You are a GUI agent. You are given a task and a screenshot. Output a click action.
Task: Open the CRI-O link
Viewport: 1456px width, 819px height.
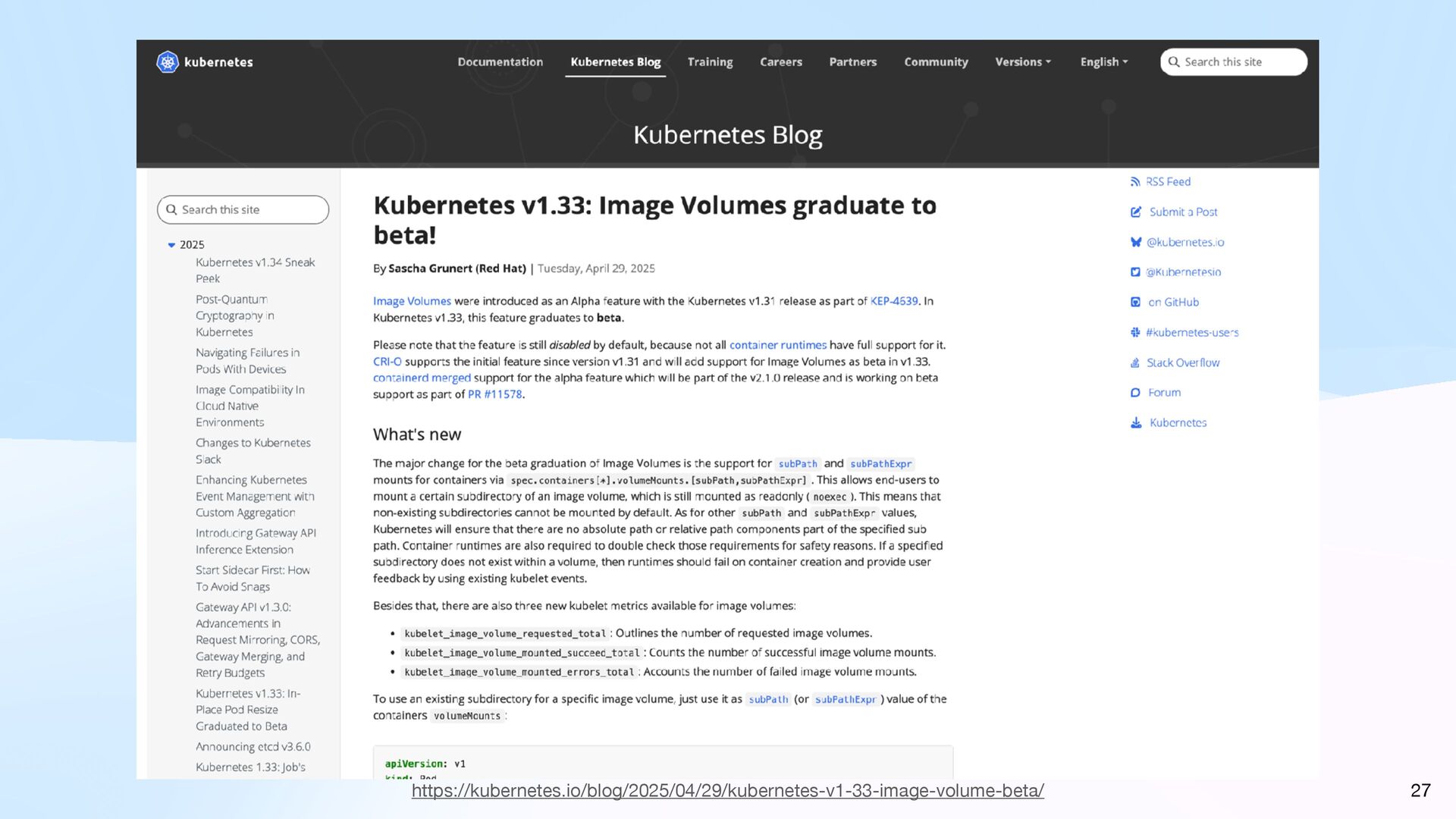point(387,362)
